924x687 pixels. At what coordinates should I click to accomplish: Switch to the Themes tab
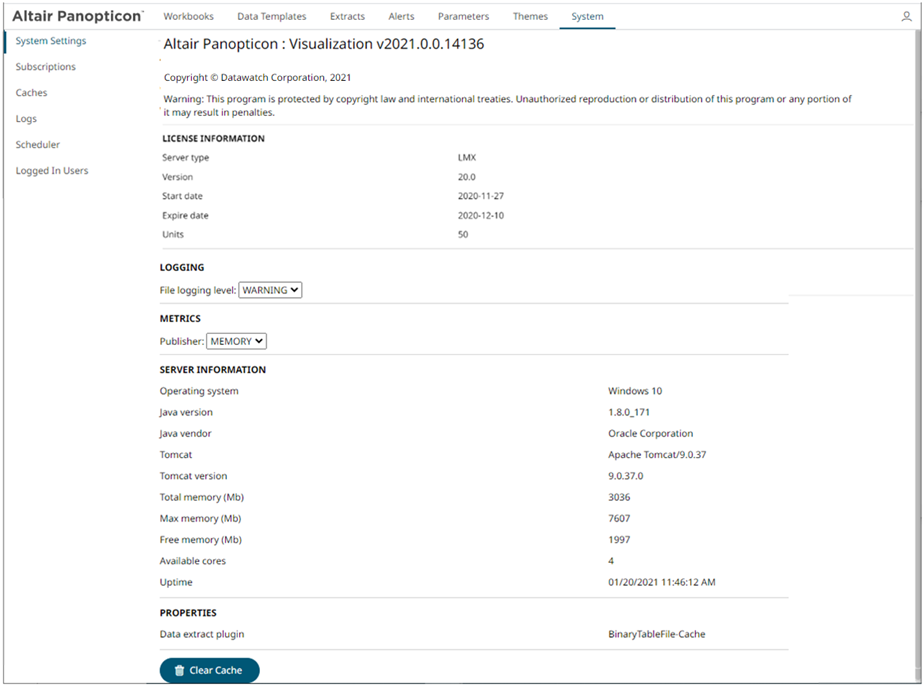coord(530,17)
